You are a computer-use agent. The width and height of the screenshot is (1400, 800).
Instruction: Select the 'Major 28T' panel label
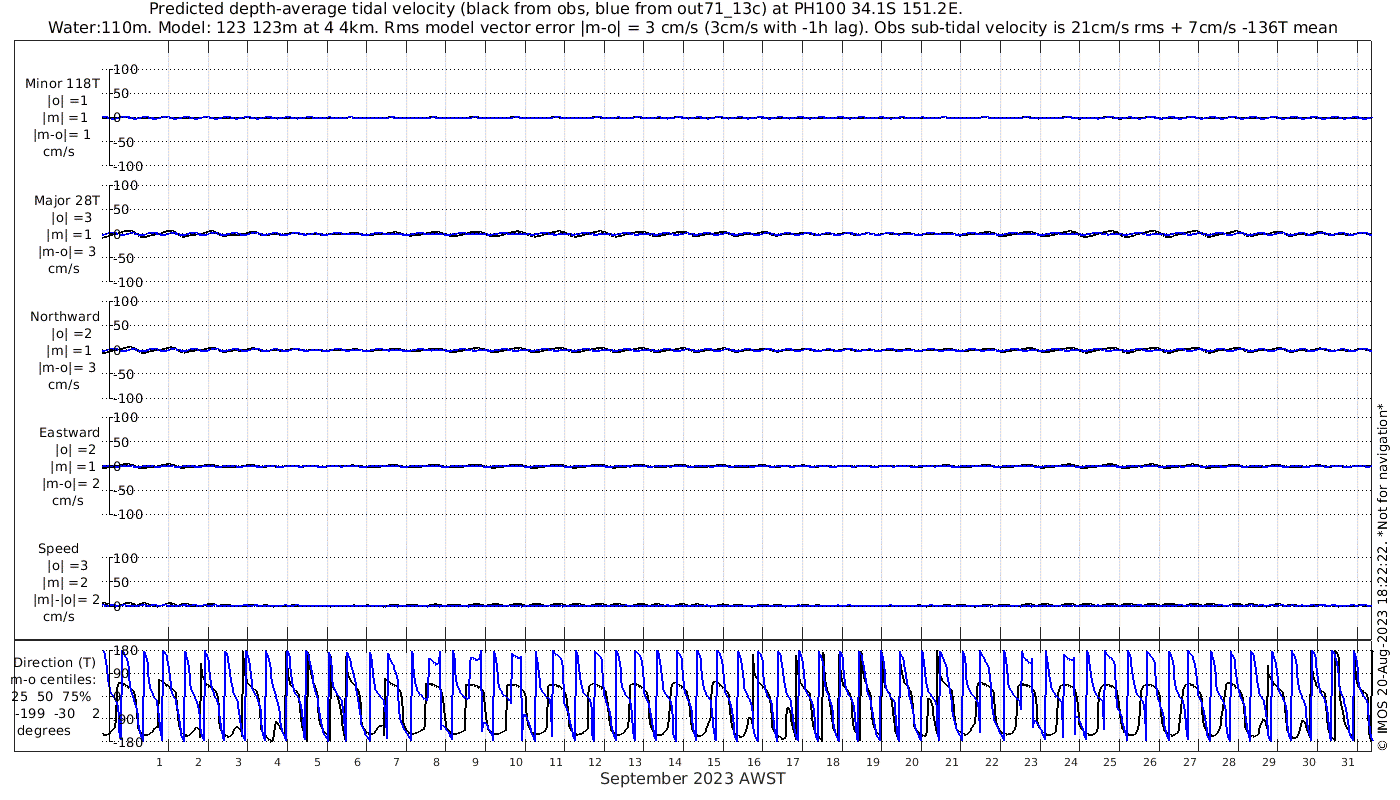[x=67, y=200]
